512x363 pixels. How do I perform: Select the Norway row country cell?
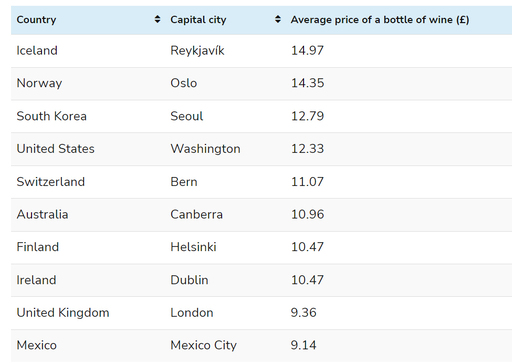[39, 83]
